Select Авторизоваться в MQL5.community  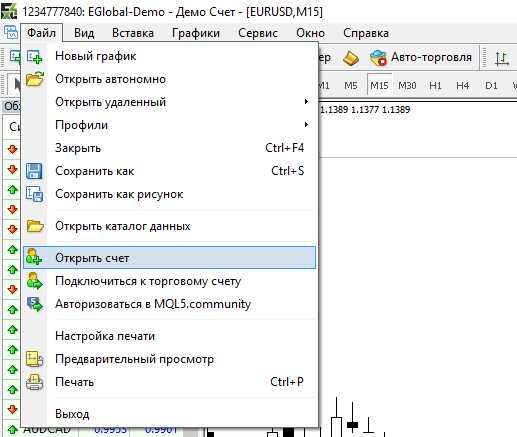click(169, 304)
